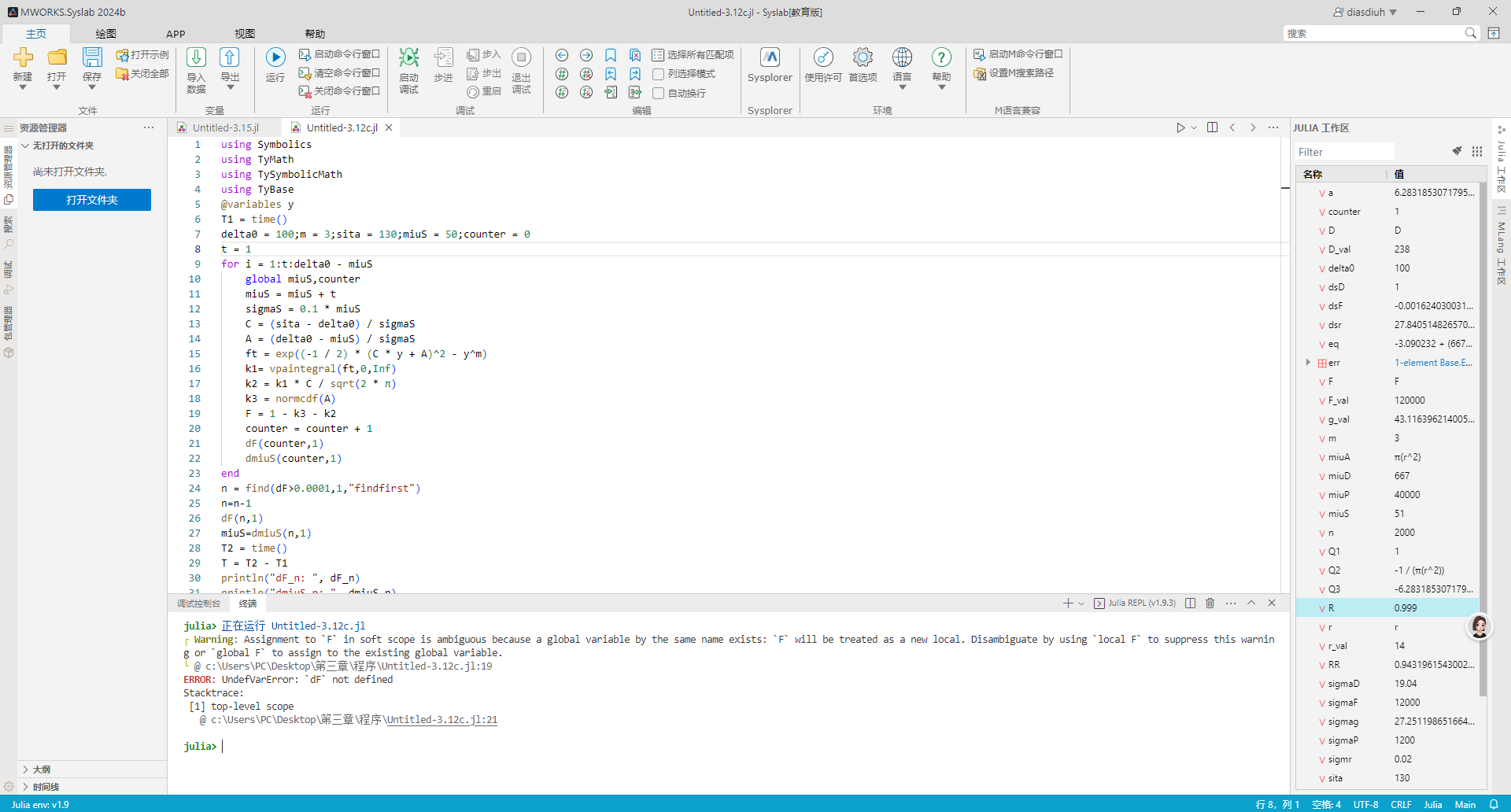Click workspace grid view icon
Image resolution: width=1511 pixels, height=812 pixels.
point(1477,151)
